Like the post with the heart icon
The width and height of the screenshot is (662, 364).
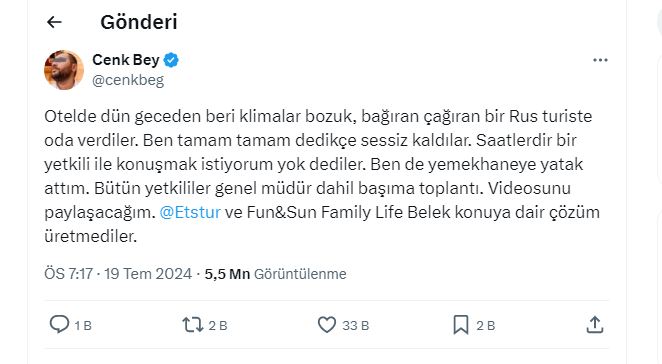click(x=326, y=325)
